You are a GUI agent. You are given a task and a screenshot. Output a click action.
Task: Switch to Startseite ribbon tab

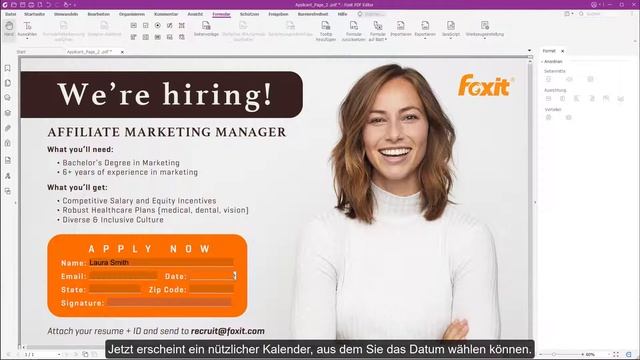(35, 14)
